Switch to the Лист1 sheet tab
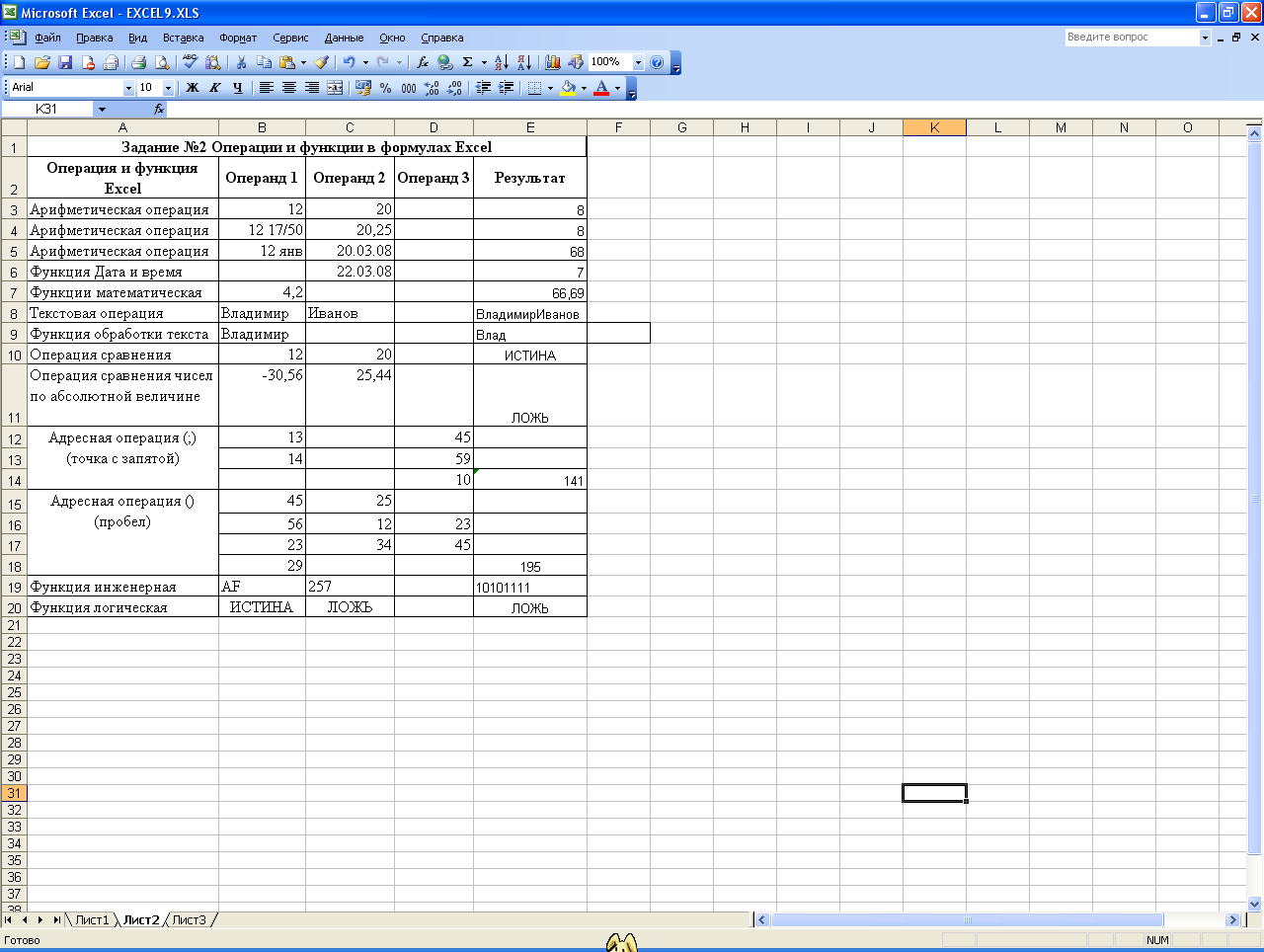The width and height of the screenshot is (1264, 952). [92, 919]
